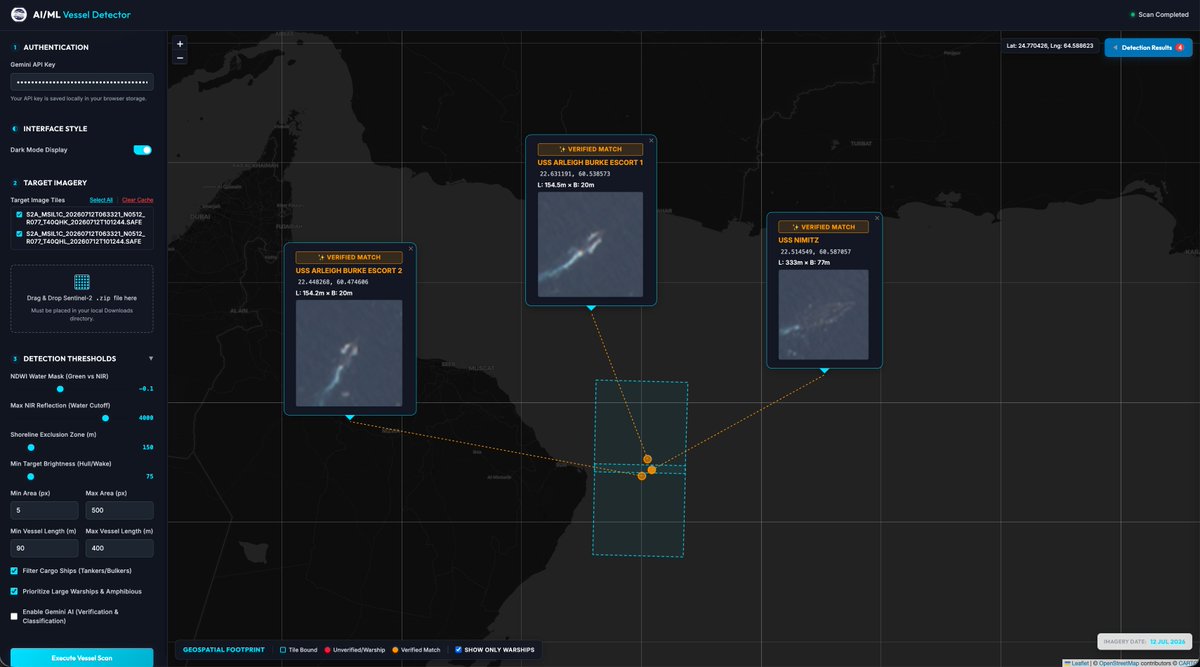The image size is (1200, 667).
Task: Click the USS NIMITZ title text
Action: point(799,240)
